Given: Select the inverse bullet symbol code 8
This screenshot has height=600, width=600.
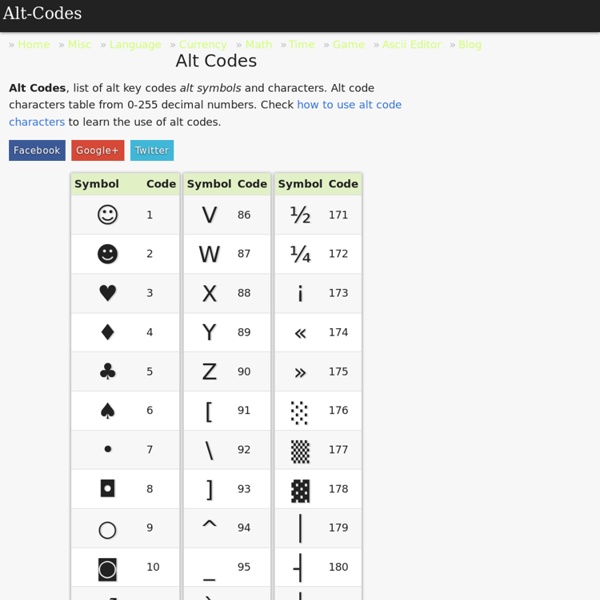Looking at the screenshot, I should [x=107, y=489].
